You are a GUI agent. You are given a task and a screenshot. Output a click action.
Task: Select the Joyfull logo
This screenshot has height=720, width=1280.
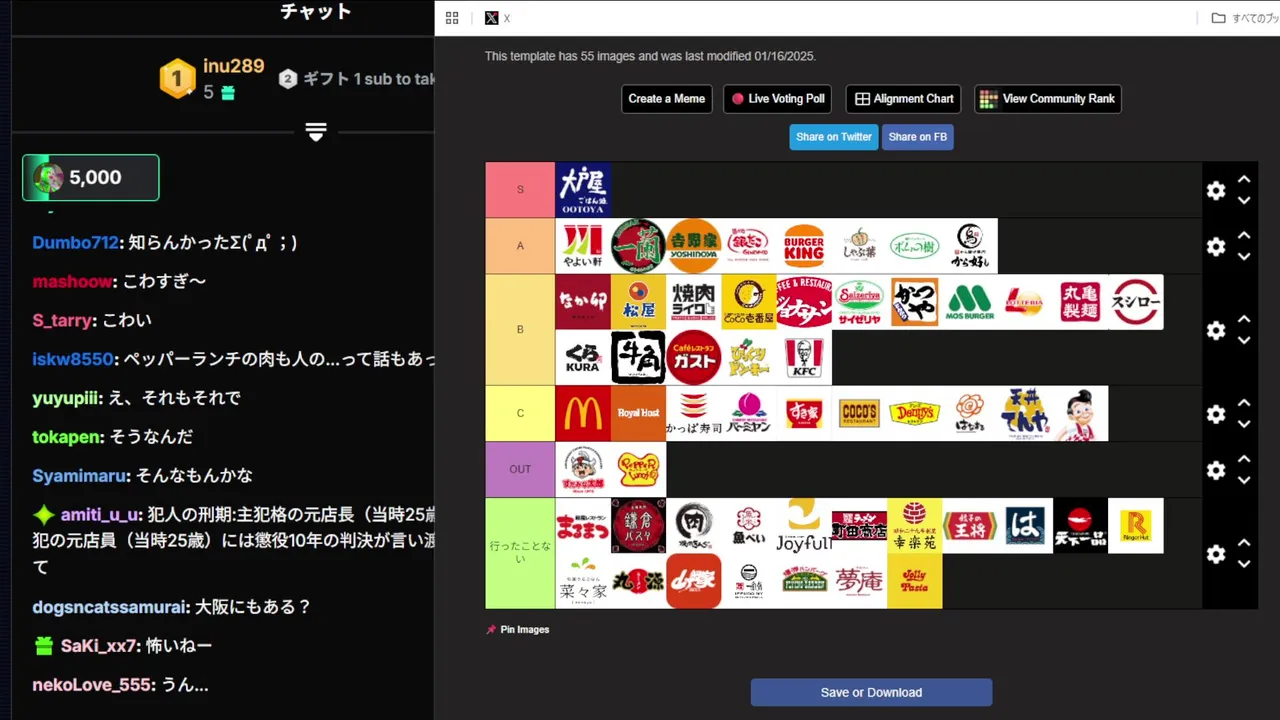pos(804,526)
